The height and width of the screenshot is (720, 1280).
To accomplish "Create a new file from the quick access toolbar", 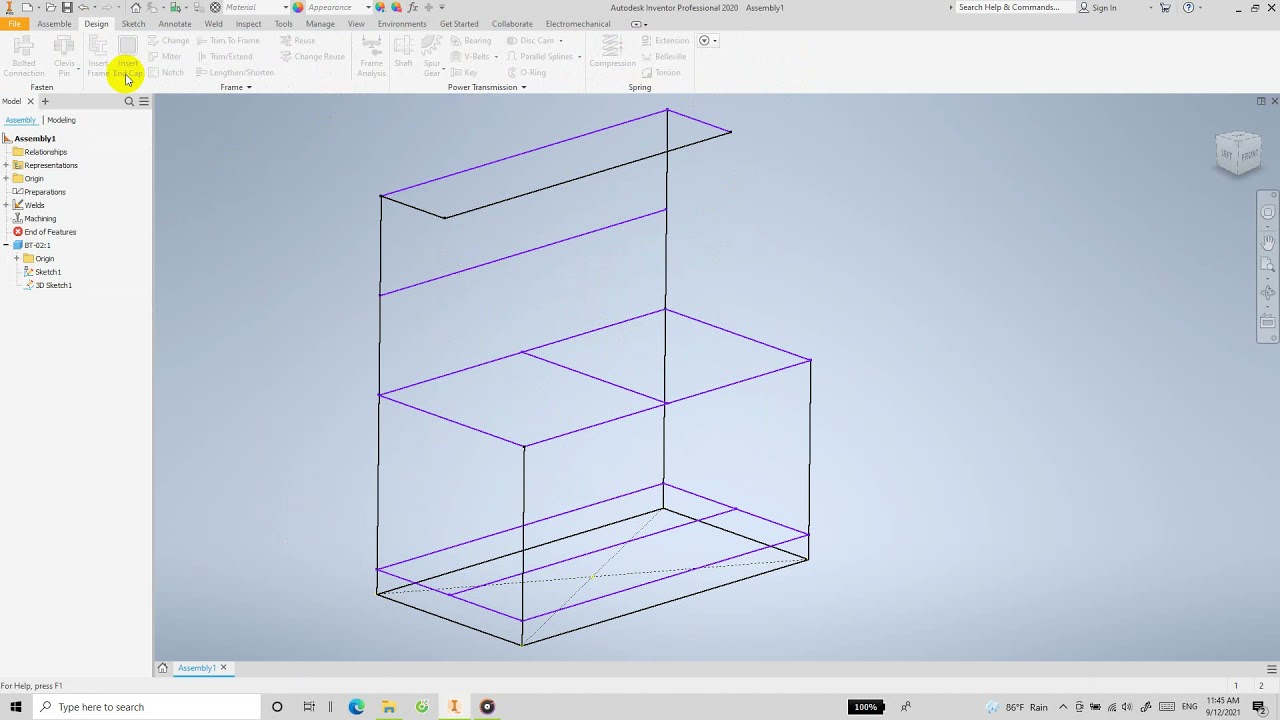I will (x=27, y=7).
